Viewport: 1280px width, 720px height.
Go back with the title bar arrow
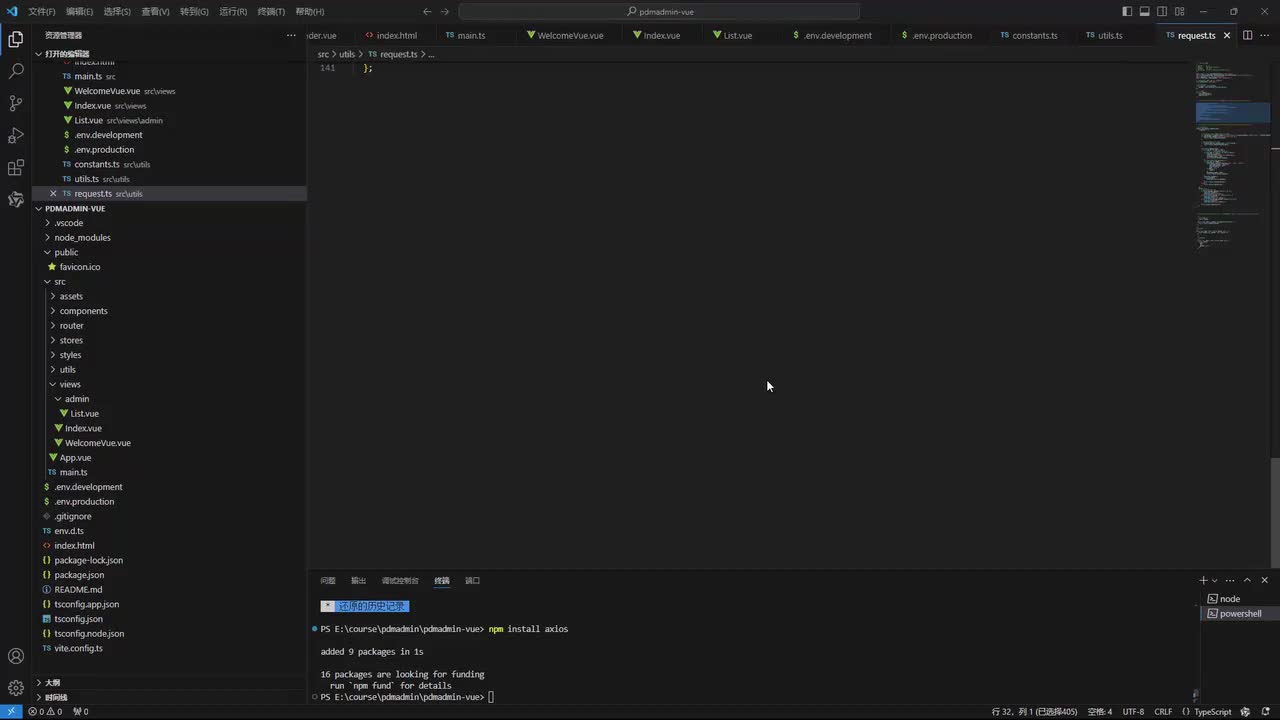(x=427, y=12)
